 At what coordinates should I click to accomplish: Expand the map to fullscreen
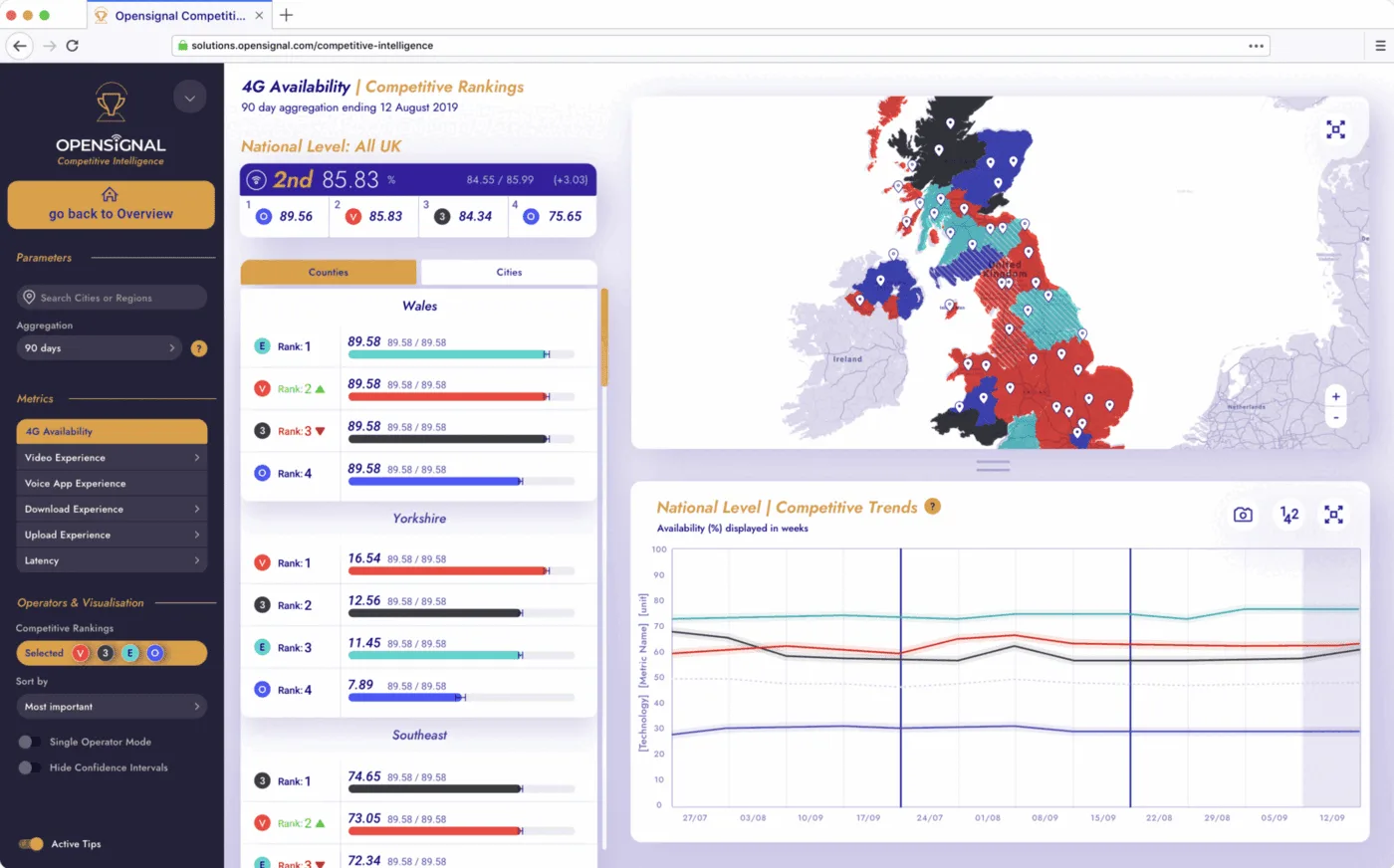tap(1336, 129)
